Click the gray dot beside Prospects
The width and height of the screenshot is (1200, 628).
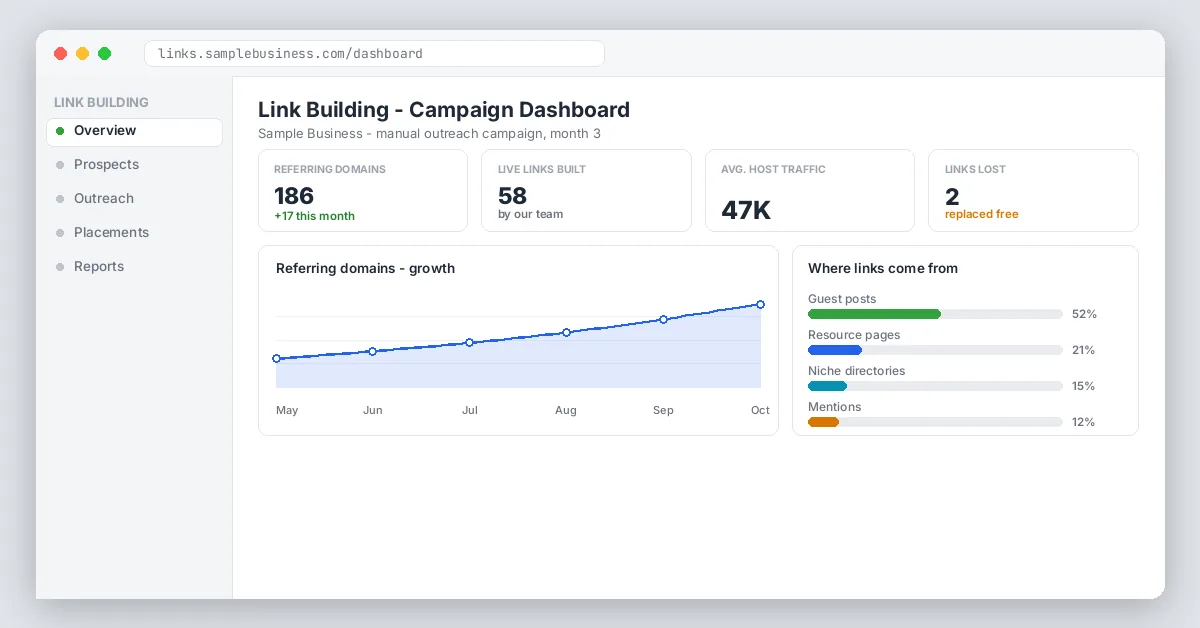coord(60,165)
